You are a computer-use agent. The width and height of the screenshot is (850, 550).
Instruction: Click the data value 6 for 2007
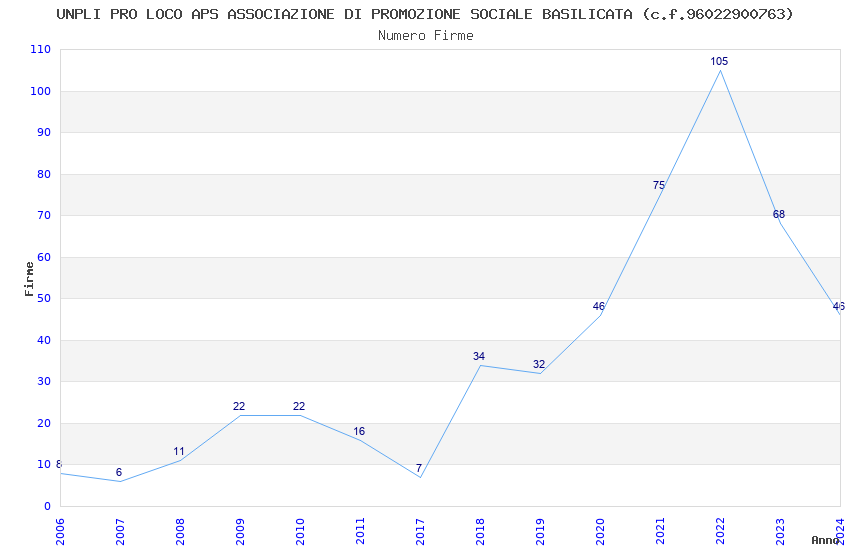click(119, 473)
